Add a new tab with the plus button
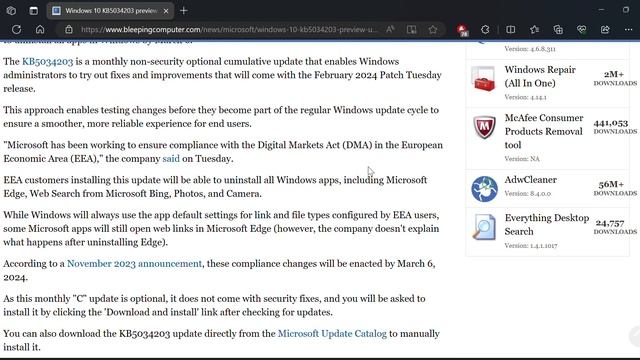The width and height of the screenshot is (640, 360). (184, 11)
